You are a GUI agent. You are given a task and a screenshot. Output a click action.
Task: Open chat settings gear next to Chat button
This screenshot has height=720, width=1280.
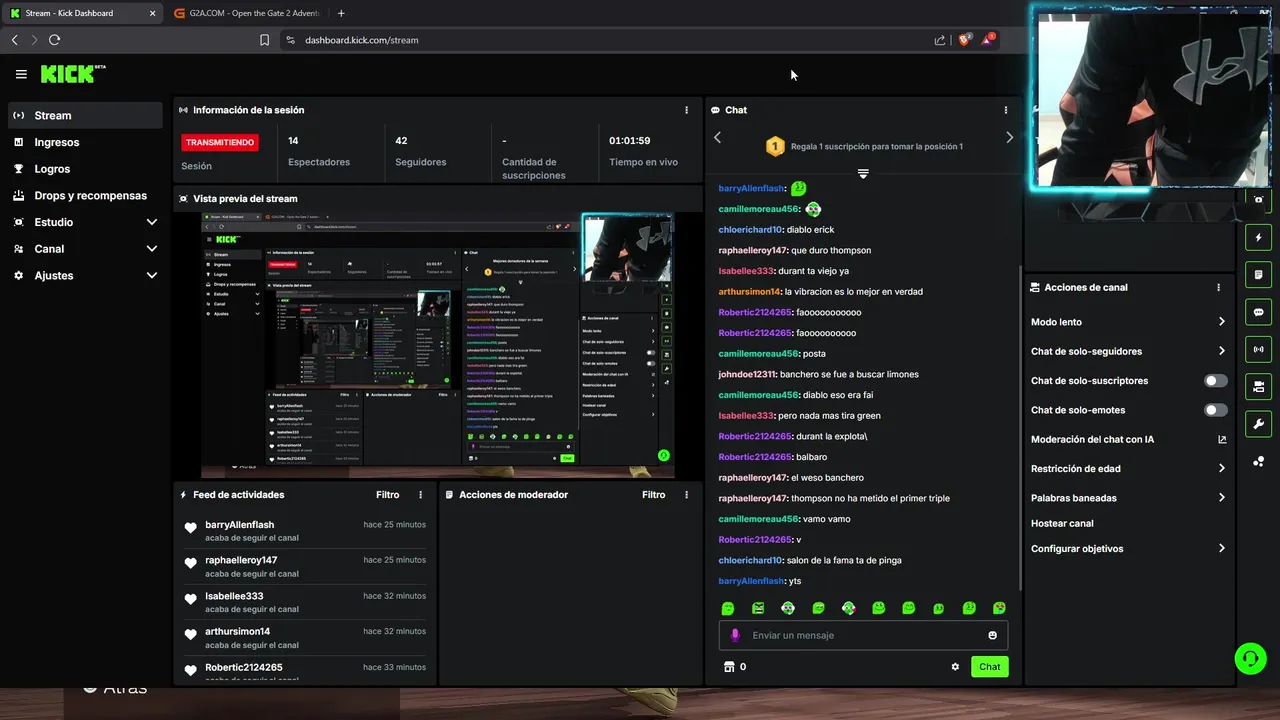pyautogui.click(x=955, y=667)
